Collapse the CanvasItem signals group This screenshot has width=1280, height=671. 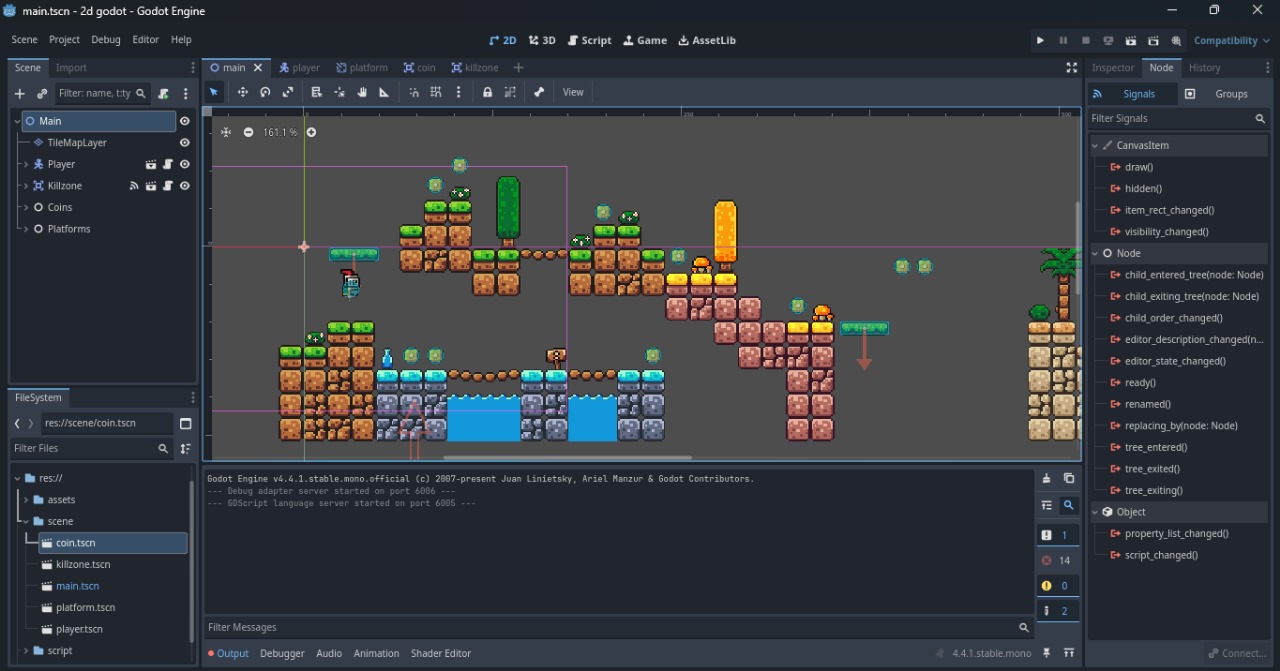click(x=1096, y=146)
